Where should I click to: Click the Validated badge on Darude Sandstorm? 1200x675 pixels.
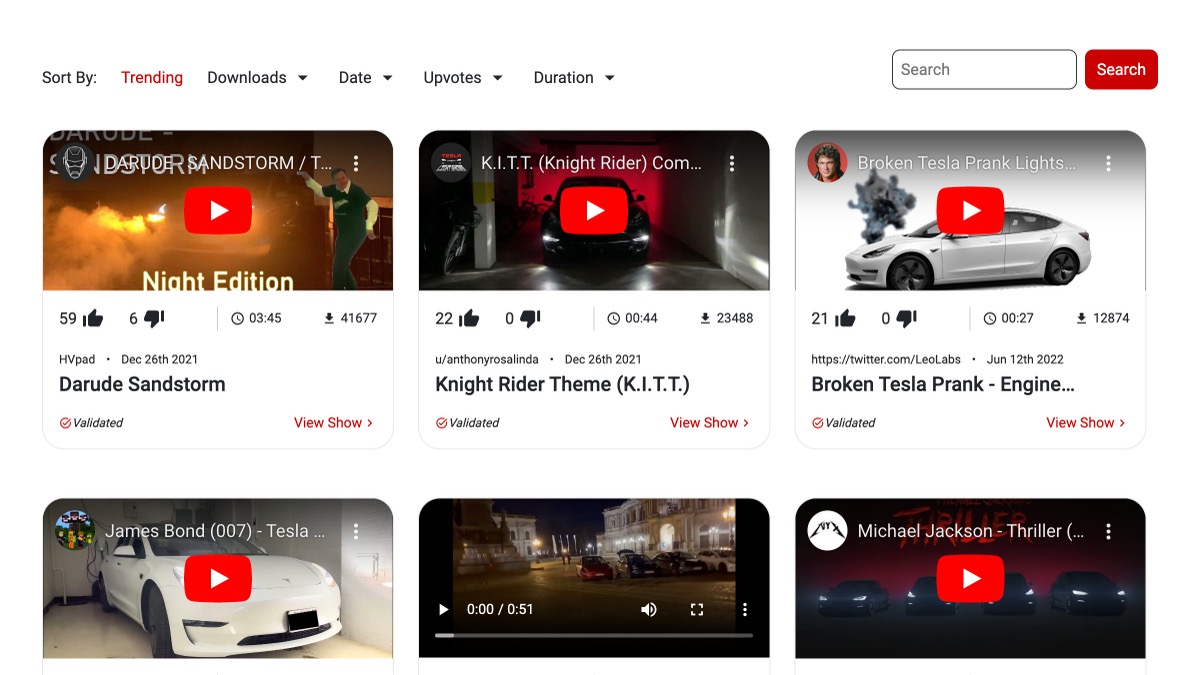pyautogui.click(x=91, y=423)
